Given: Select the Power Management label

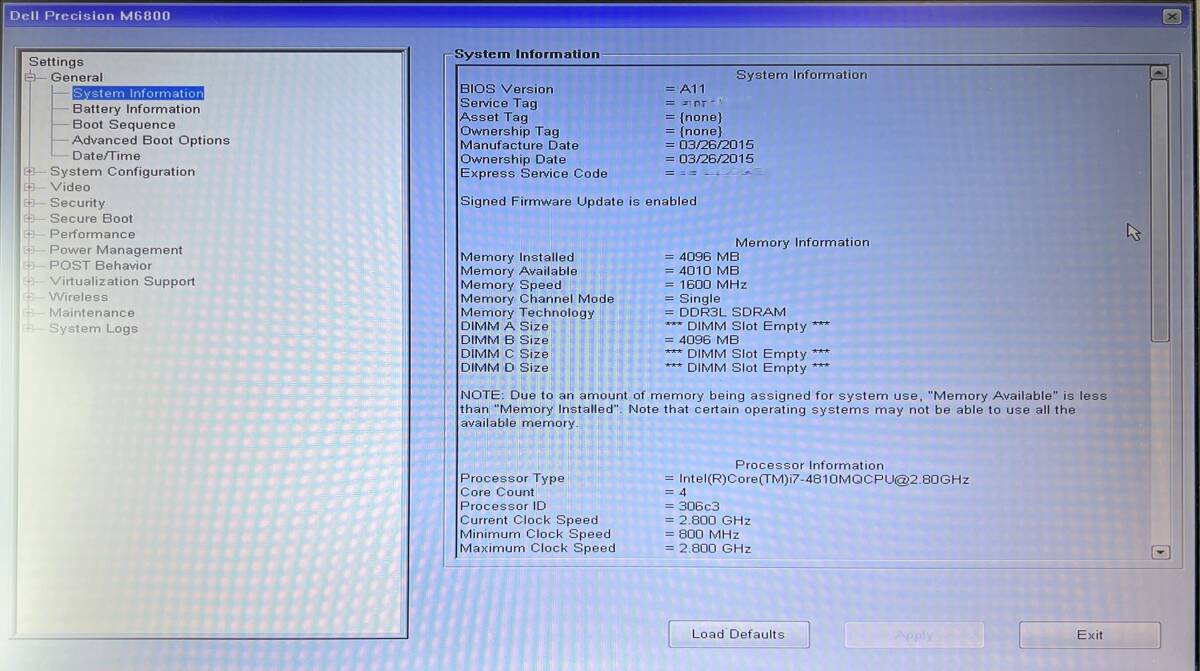Looking at the screenshot, I should coord(116,250).
